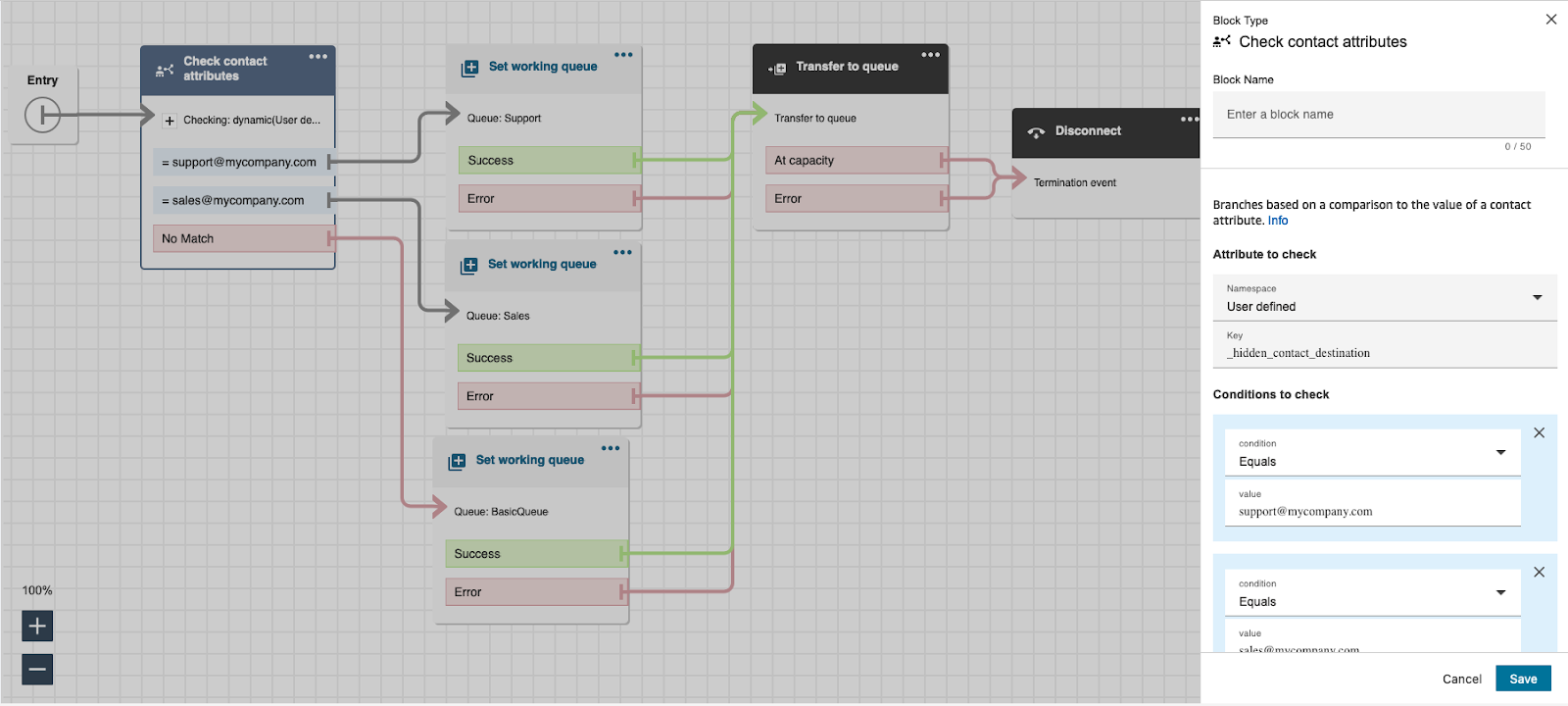The height and width of the screenshot is (706, 1568).
Task: Click the Save button
Action: [1522, 679]
